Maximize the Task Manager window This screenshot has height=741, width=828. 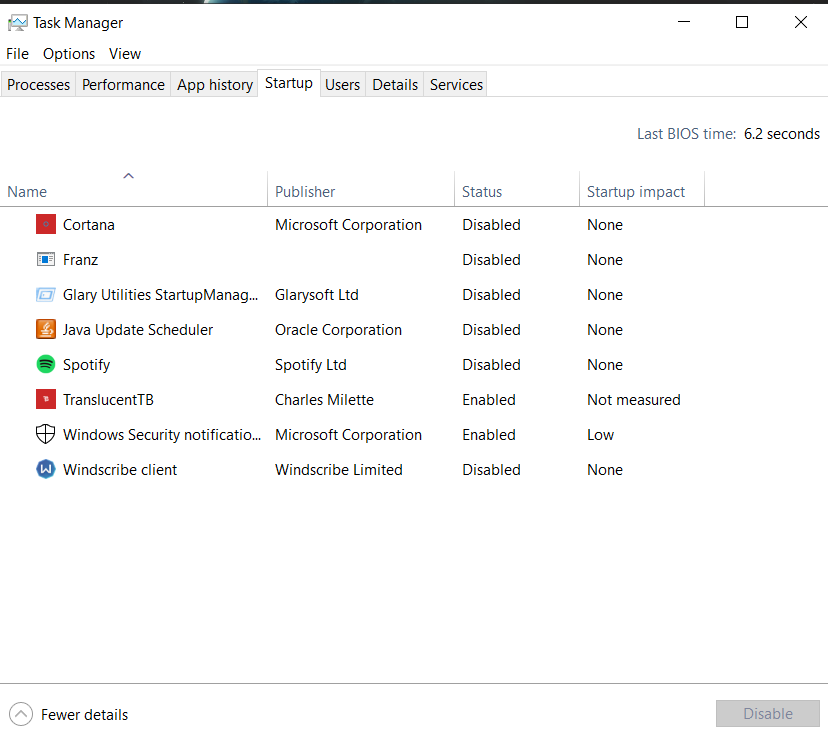click(x=742, y=22)
